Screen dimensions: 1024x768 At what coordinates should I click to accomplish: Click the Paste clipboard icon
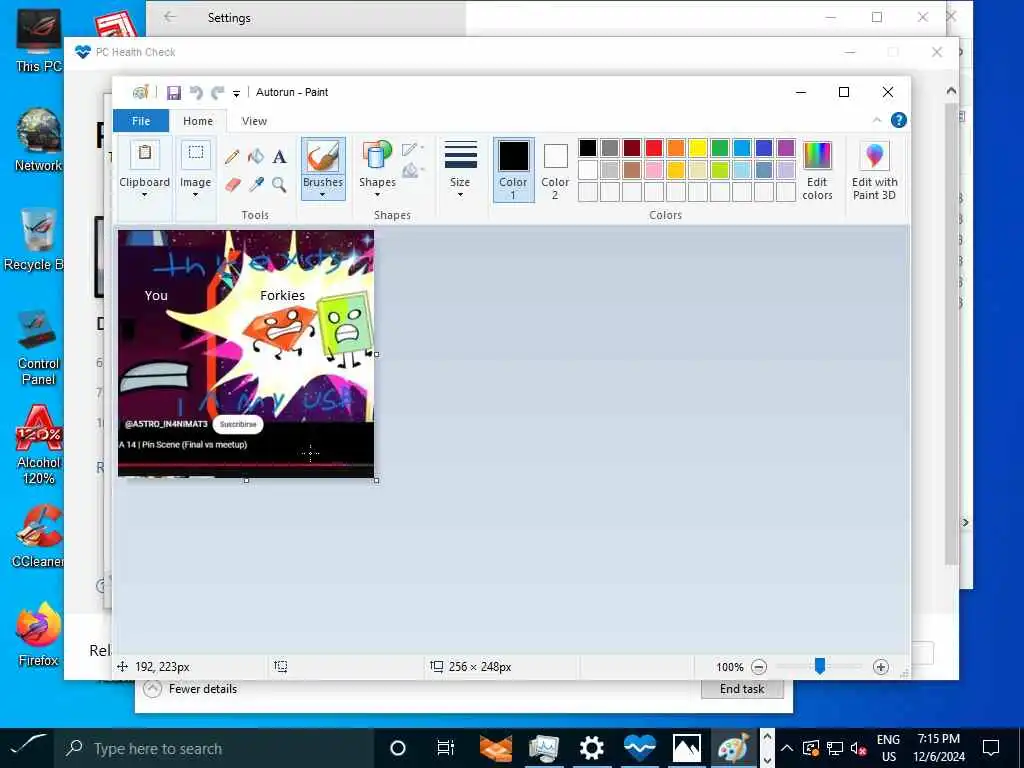(x=145, y=155)
